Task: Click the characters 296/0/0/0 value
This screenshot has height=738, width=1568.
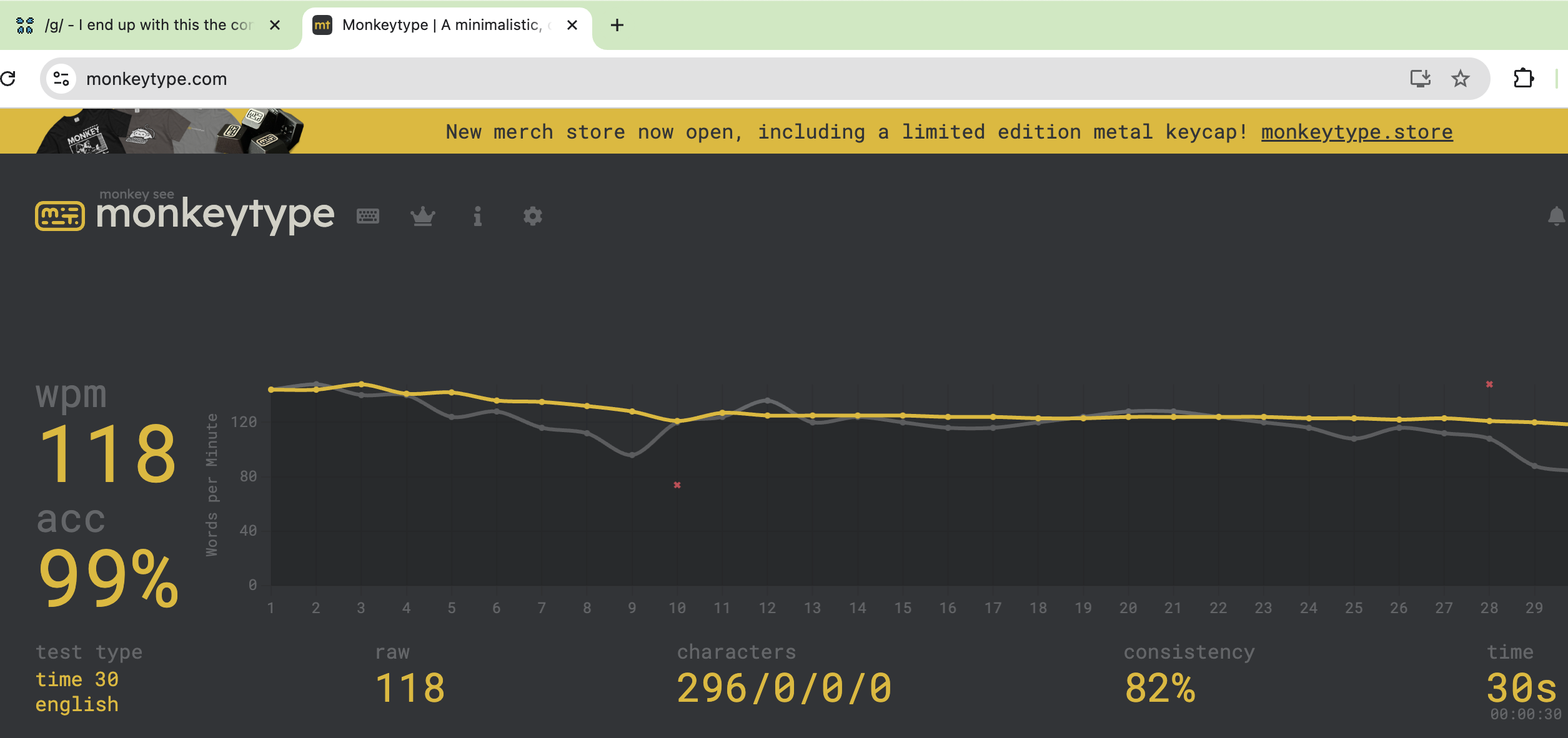Action: pos(785,688)
